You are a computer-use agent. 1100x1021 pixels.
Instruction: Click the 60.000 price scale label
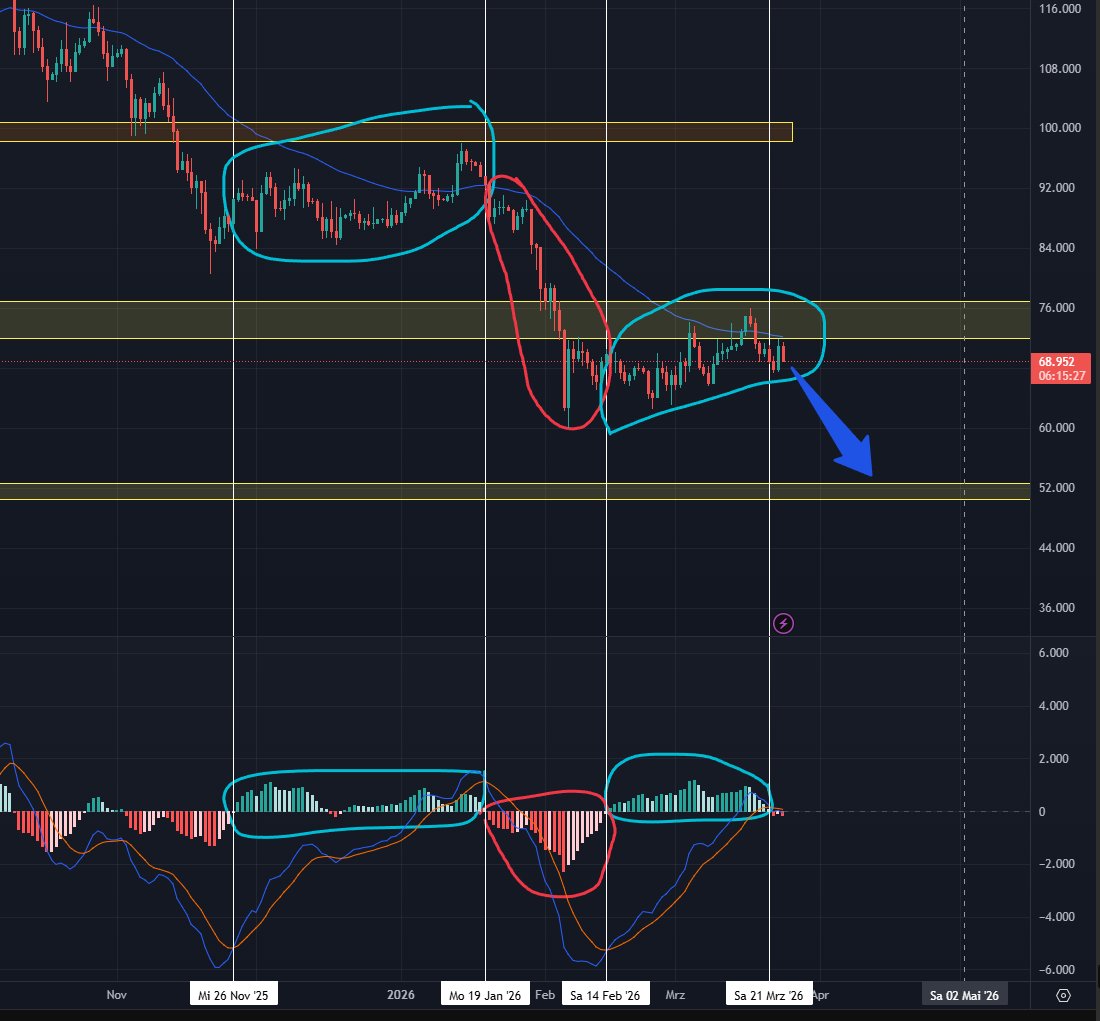coord(1057,427)
